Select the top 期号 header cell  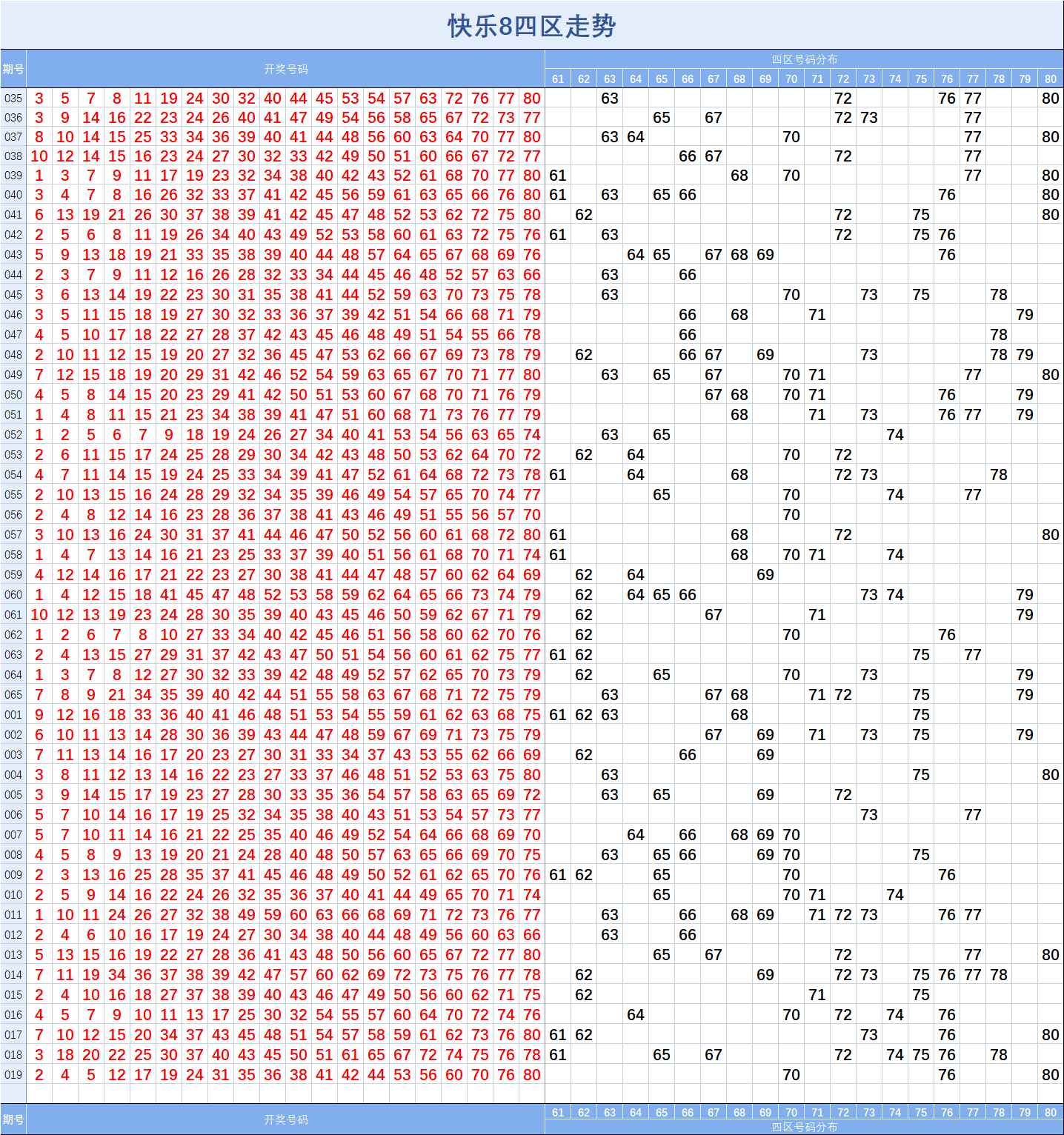pos(13,69)
